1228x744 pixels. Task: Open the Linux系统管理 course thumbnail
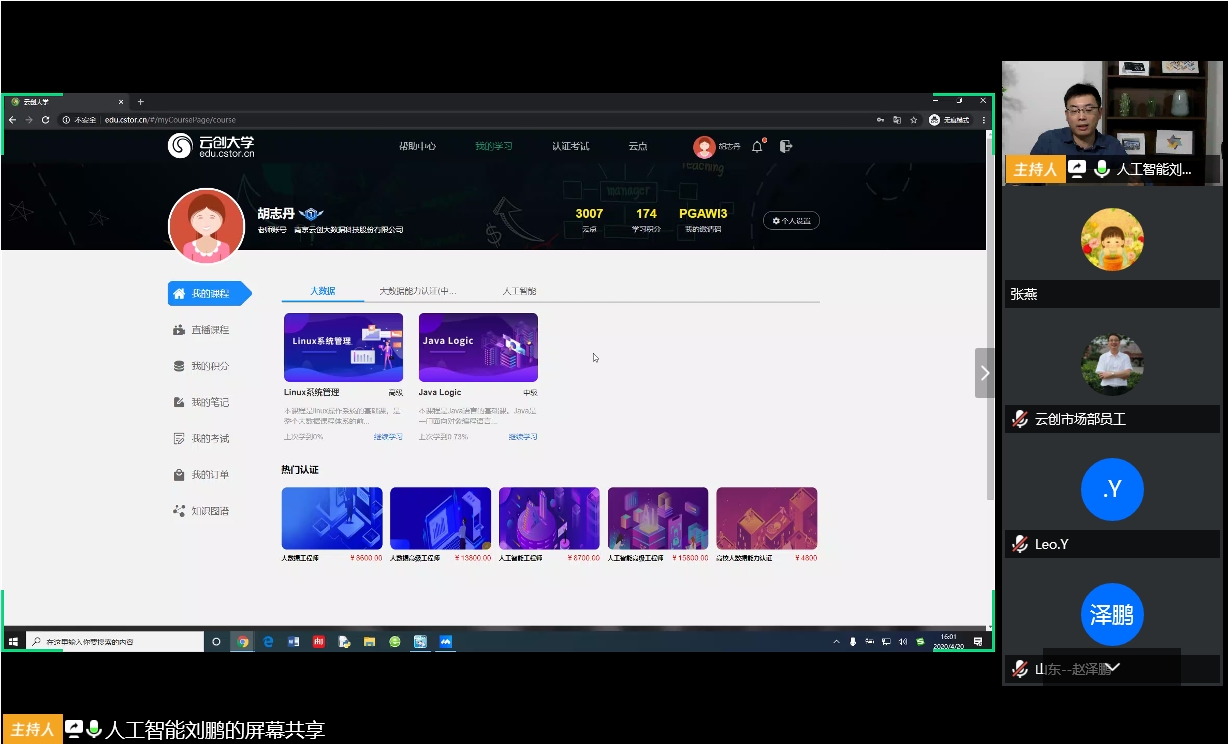[x=343, y=347]
